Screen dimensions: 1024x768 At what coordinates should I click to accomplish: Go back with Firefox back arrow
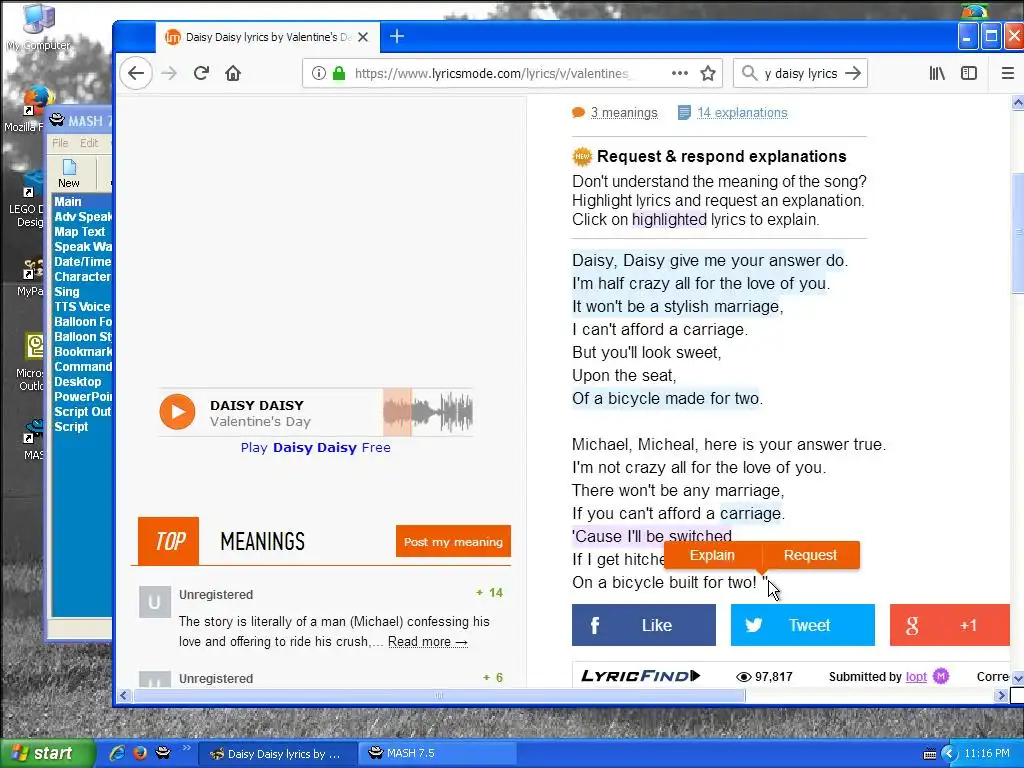(136, 73)
